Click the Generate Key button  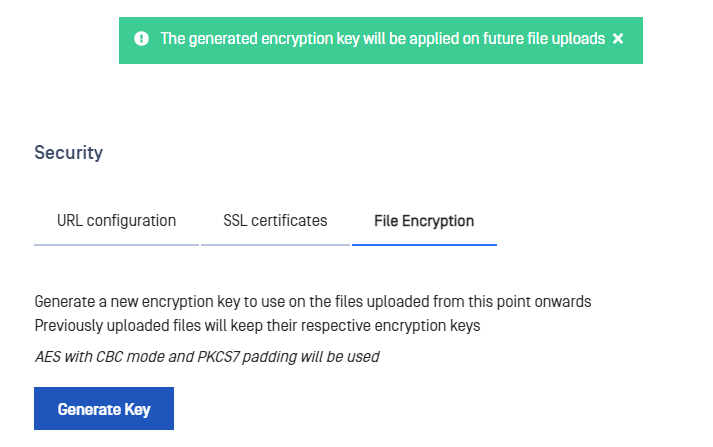pos(104,408)
